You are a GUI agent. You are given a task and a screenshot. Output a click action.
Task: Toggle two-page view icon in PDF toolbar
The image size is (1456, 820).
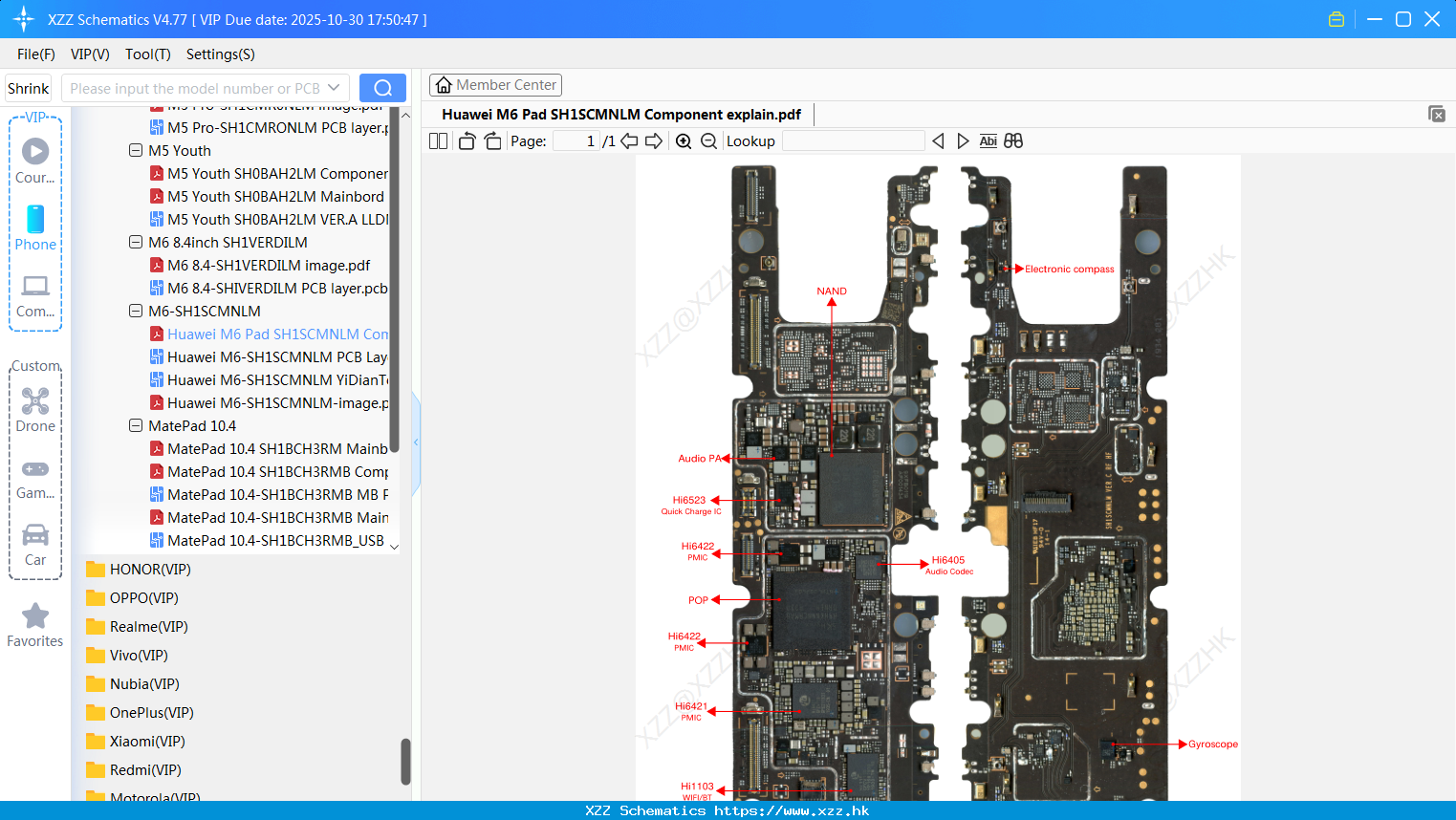click(438, 141)
